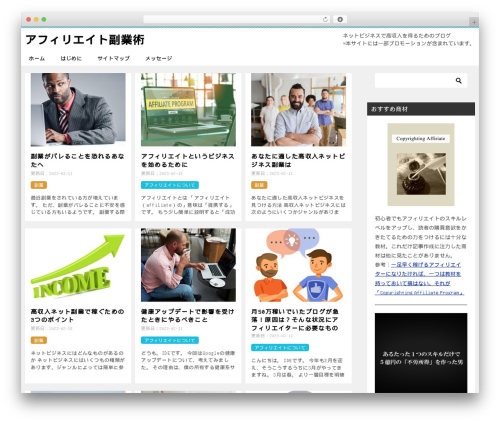Click the black 不労所得 banner in sidebar
This screenshot has width=500, height=423.
coord(421,353)
